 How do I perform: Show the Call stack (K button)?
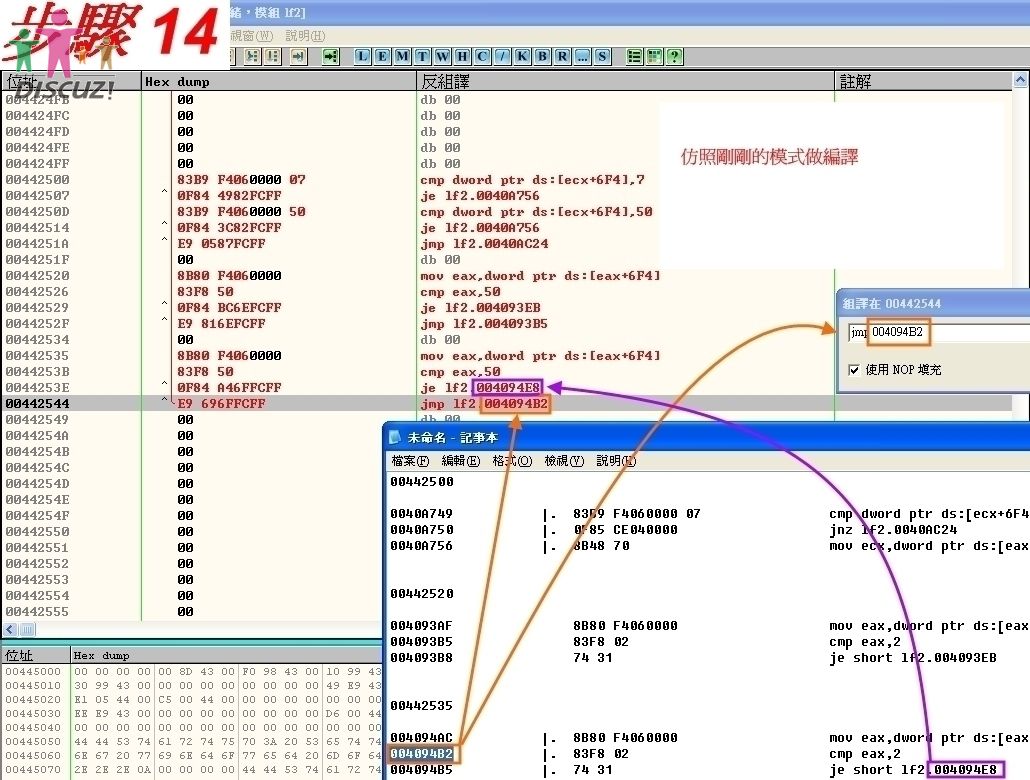[522, 56]
